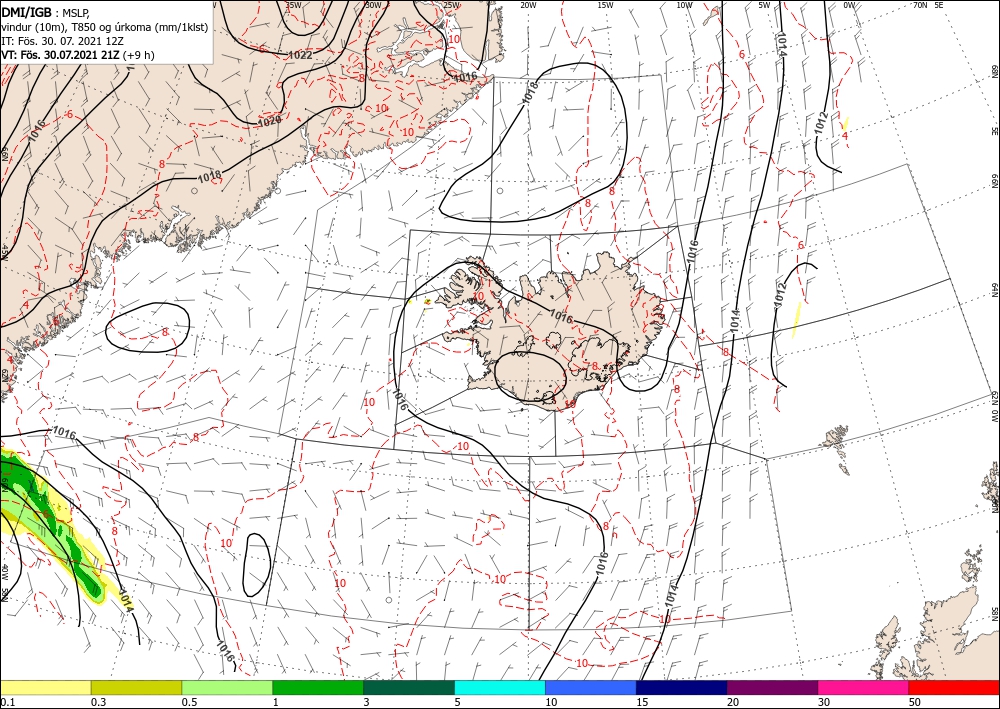
Task: Click the "50" label under the color scale
Action: [x=915, y=702]
